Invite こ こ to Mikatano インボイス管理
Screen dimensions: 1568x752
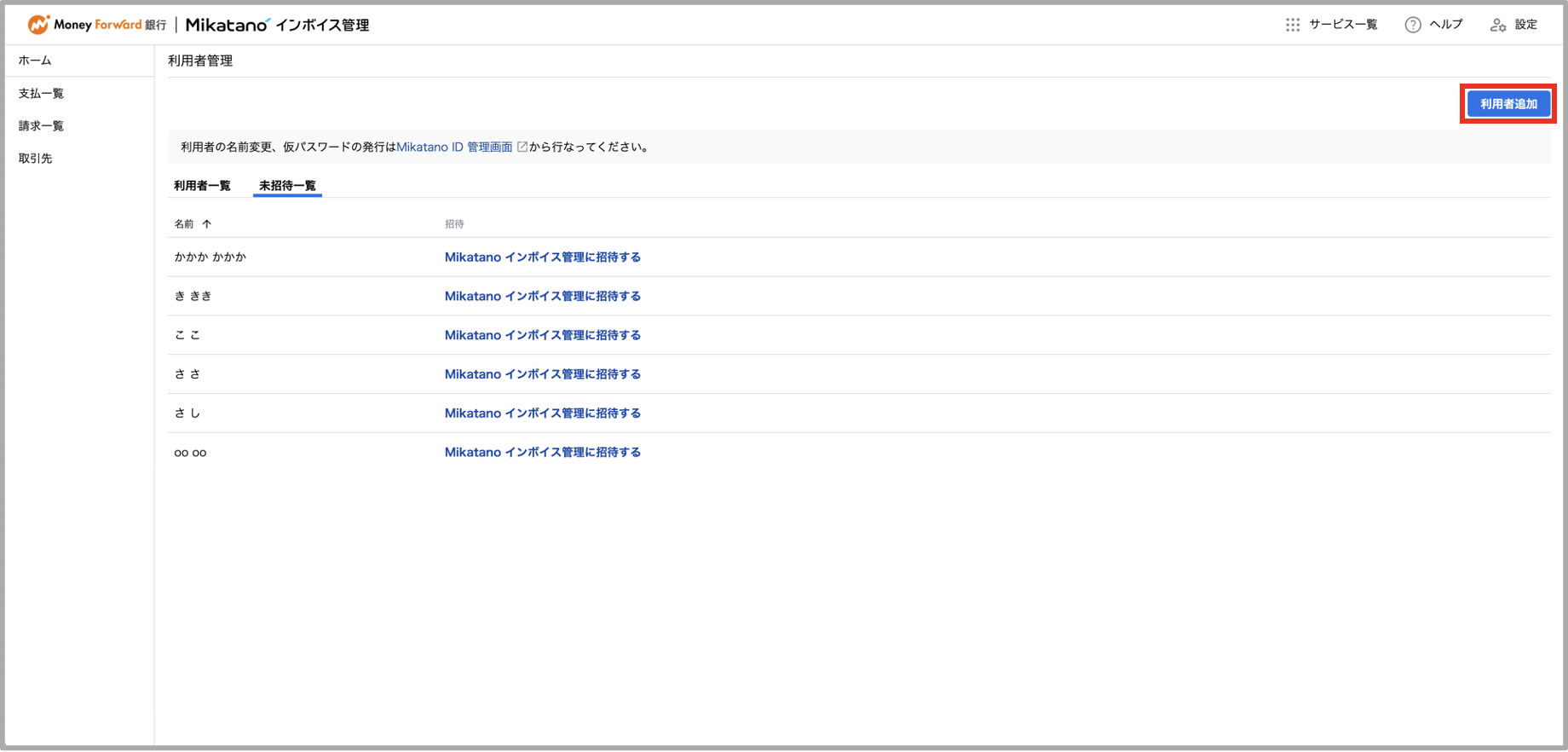pyautogui.click(x=542, y=335)
